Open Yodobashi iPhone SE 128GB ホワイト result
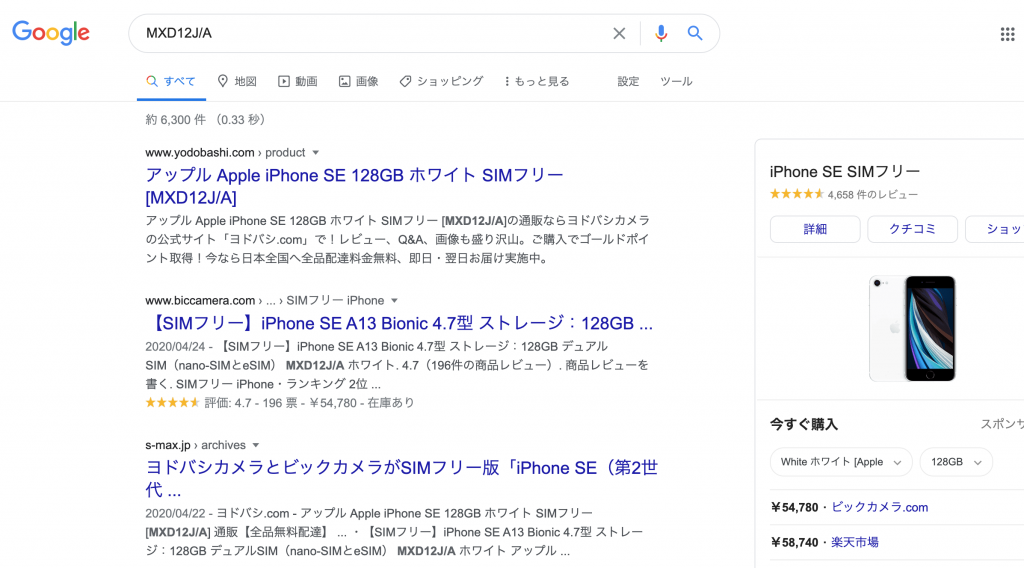 [355, 186]
